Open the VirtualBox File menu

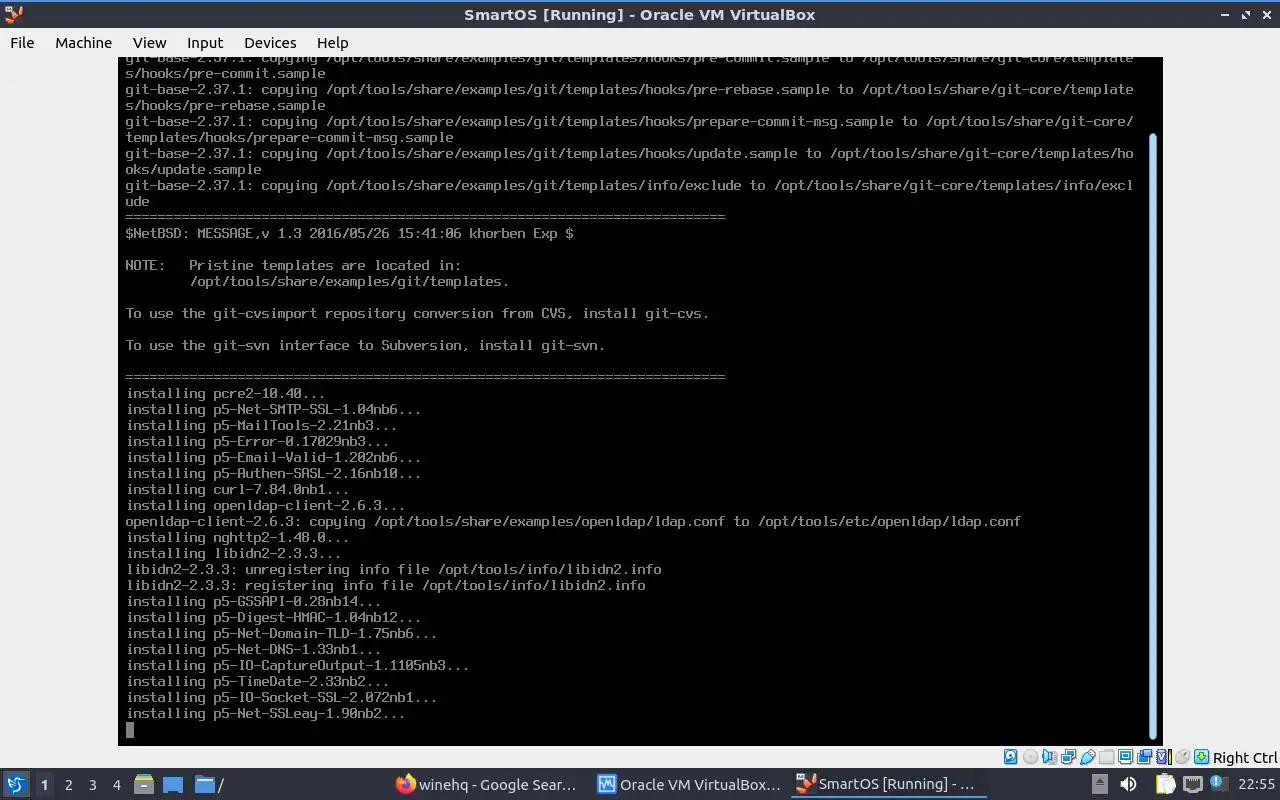22,42
